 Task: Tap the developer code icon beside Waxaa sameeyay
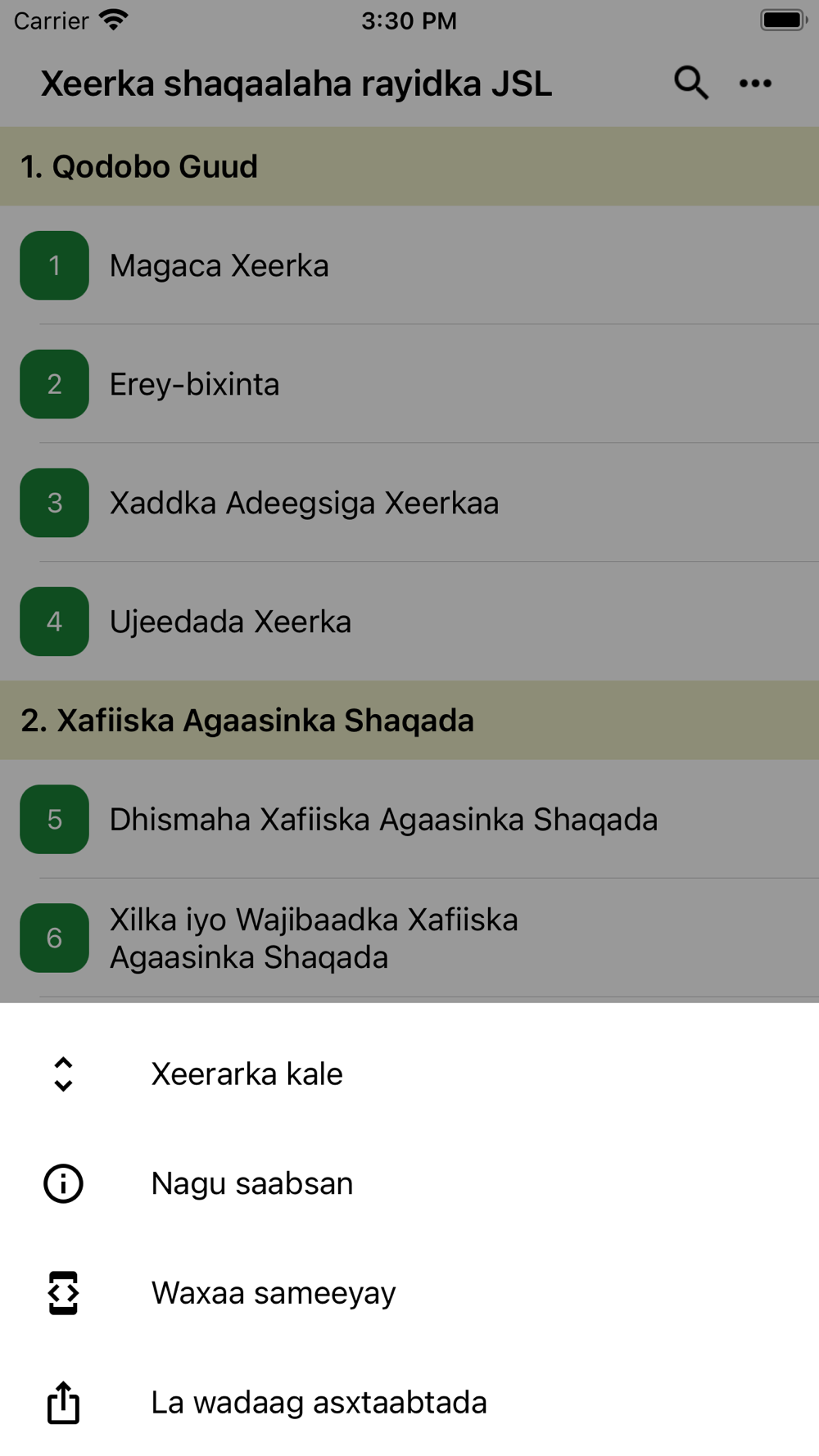[63, 1293]
